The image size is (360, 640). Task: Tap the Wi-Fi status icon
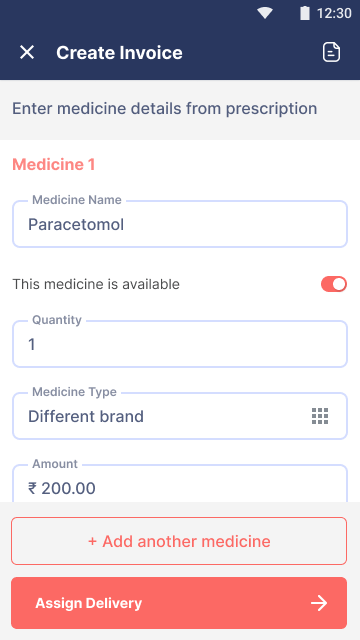pos(264,13)
